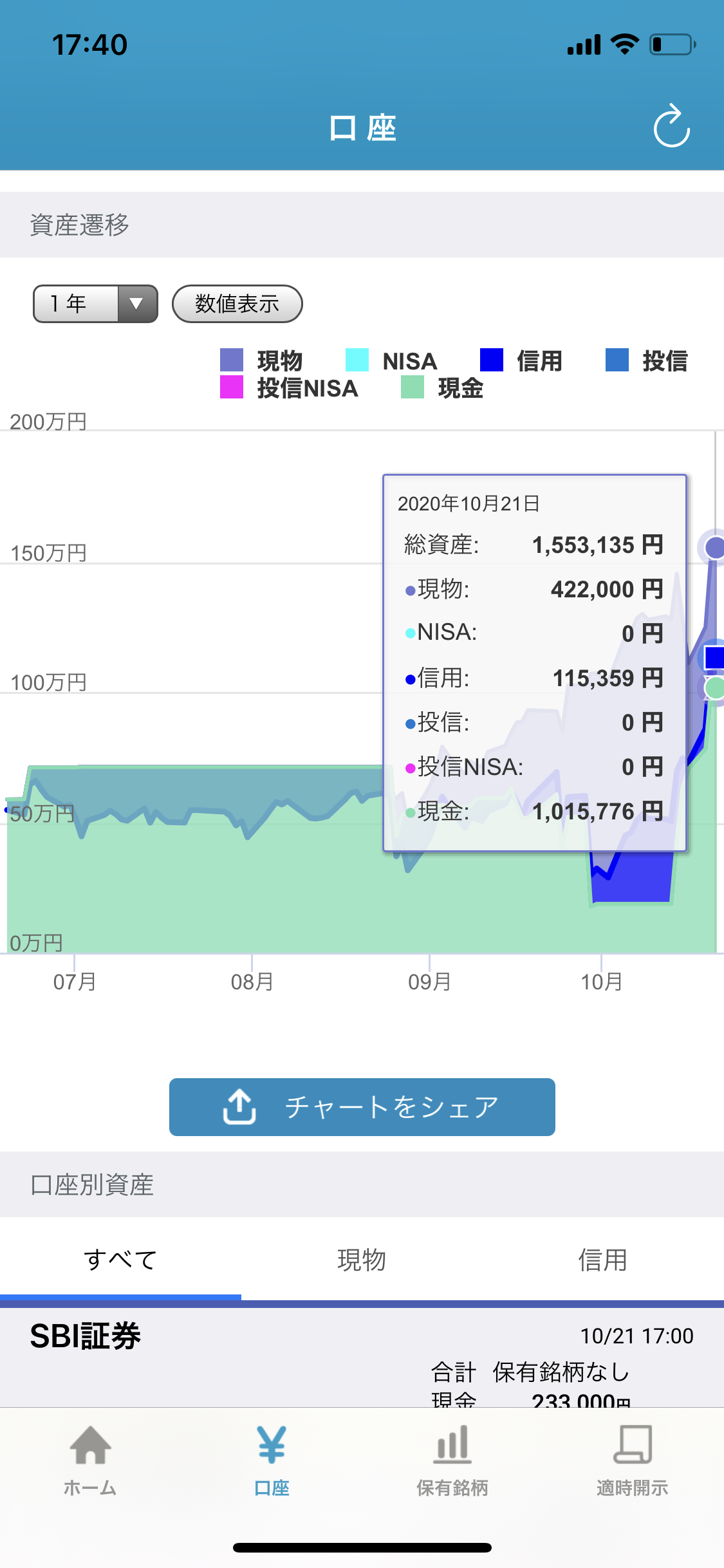
Task: Toggle 数値表示 value display
Action: (237, 304)
